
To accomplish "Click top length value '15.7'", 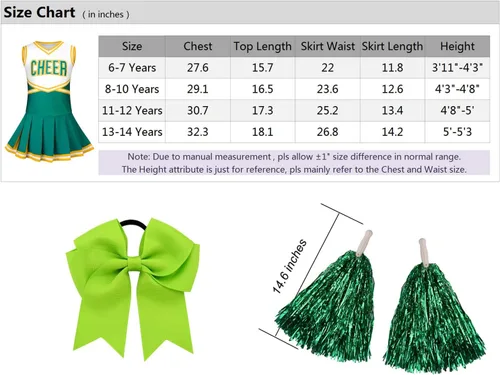I will (263, 68).
